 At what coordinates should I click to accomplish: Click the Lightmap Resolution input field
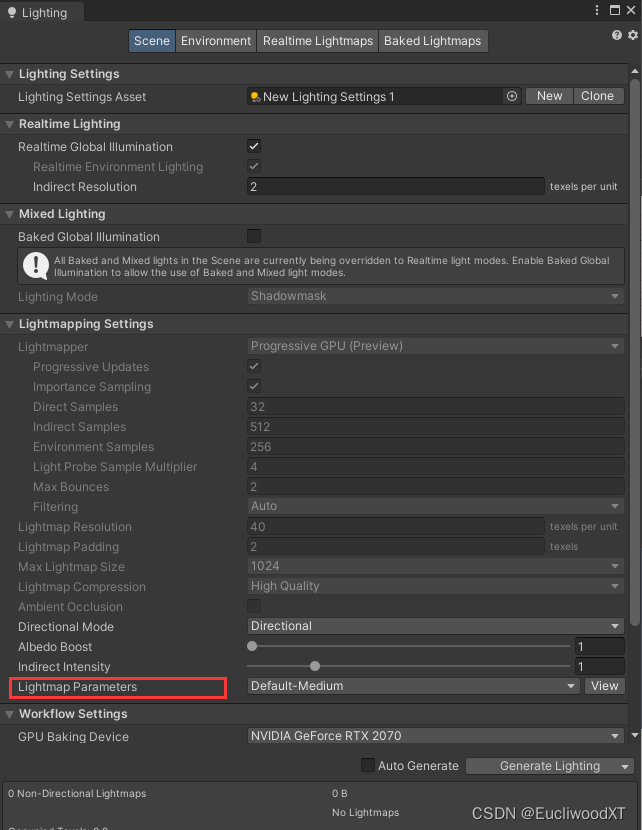tap(395, 526)
